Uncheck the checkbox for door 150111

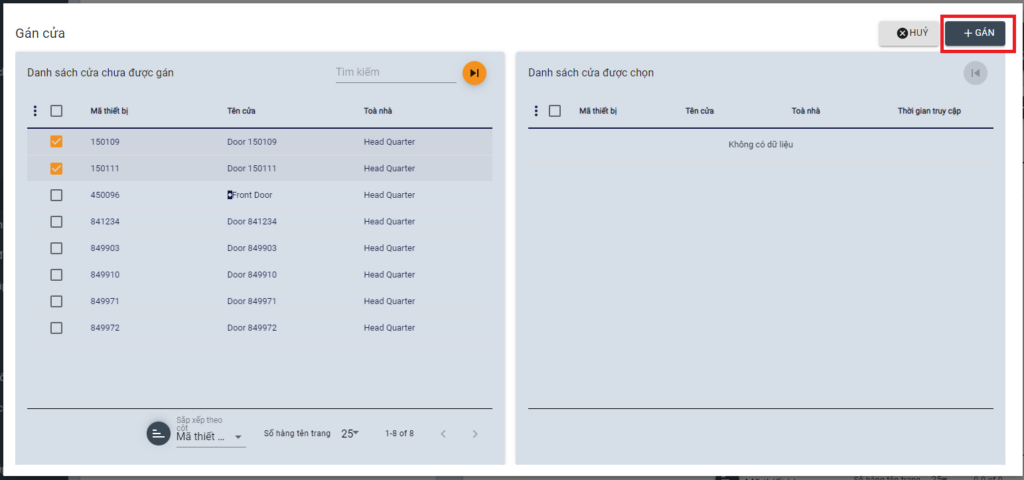click(x=56, y=168)
